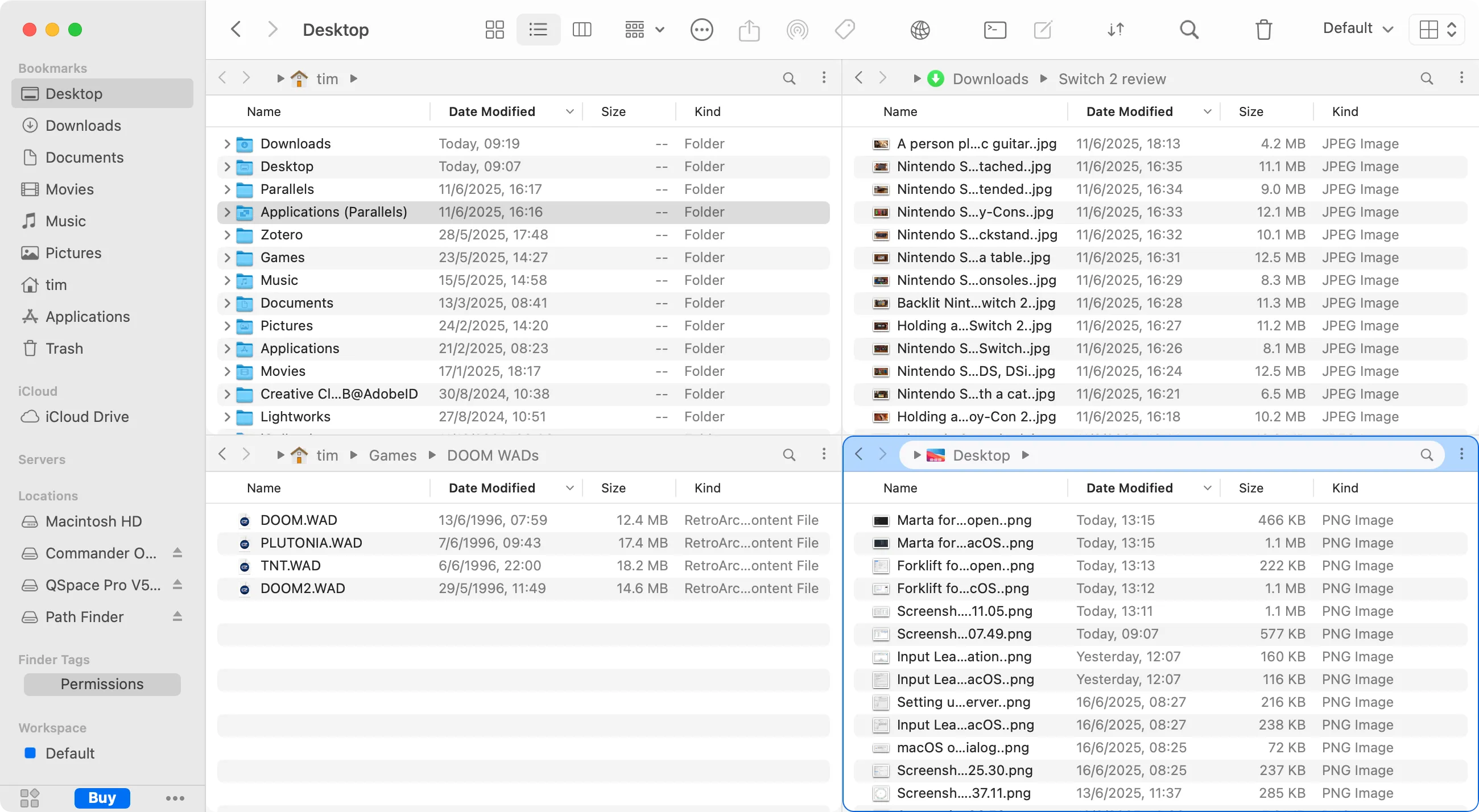Click the sort order arrows icon

pos(1115,29)
